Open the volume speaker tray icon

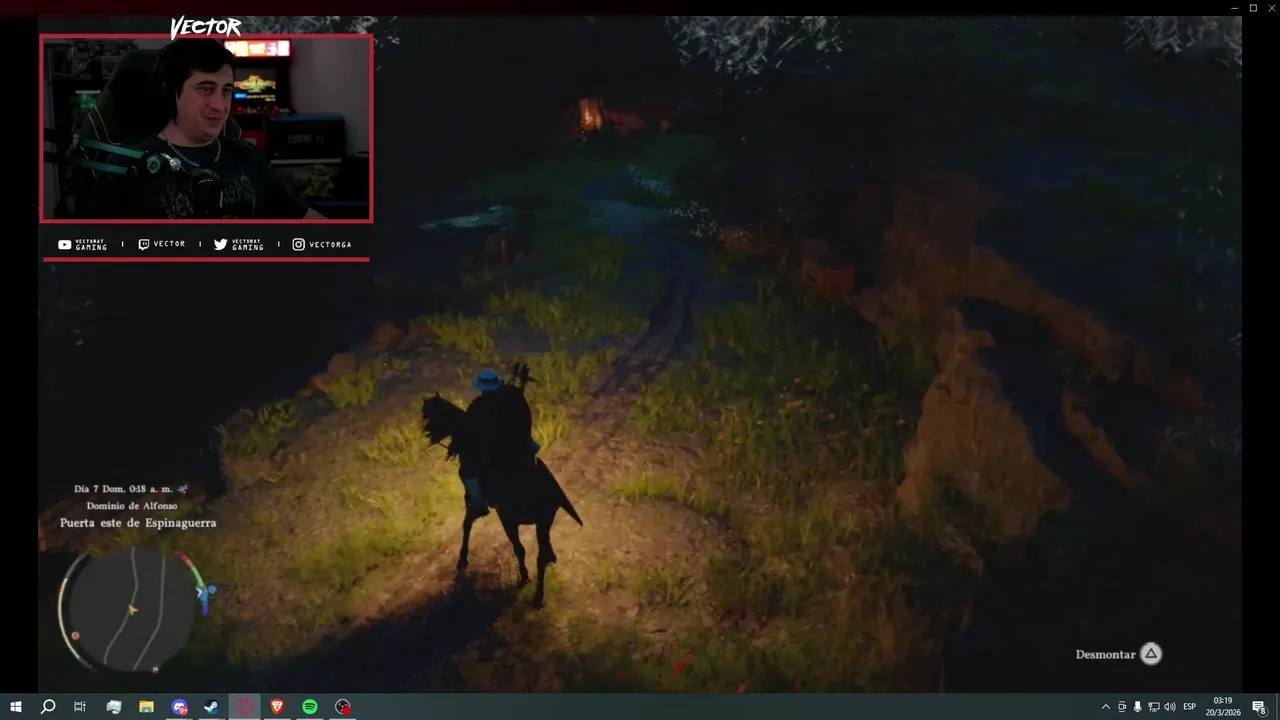coord(1169,707)
